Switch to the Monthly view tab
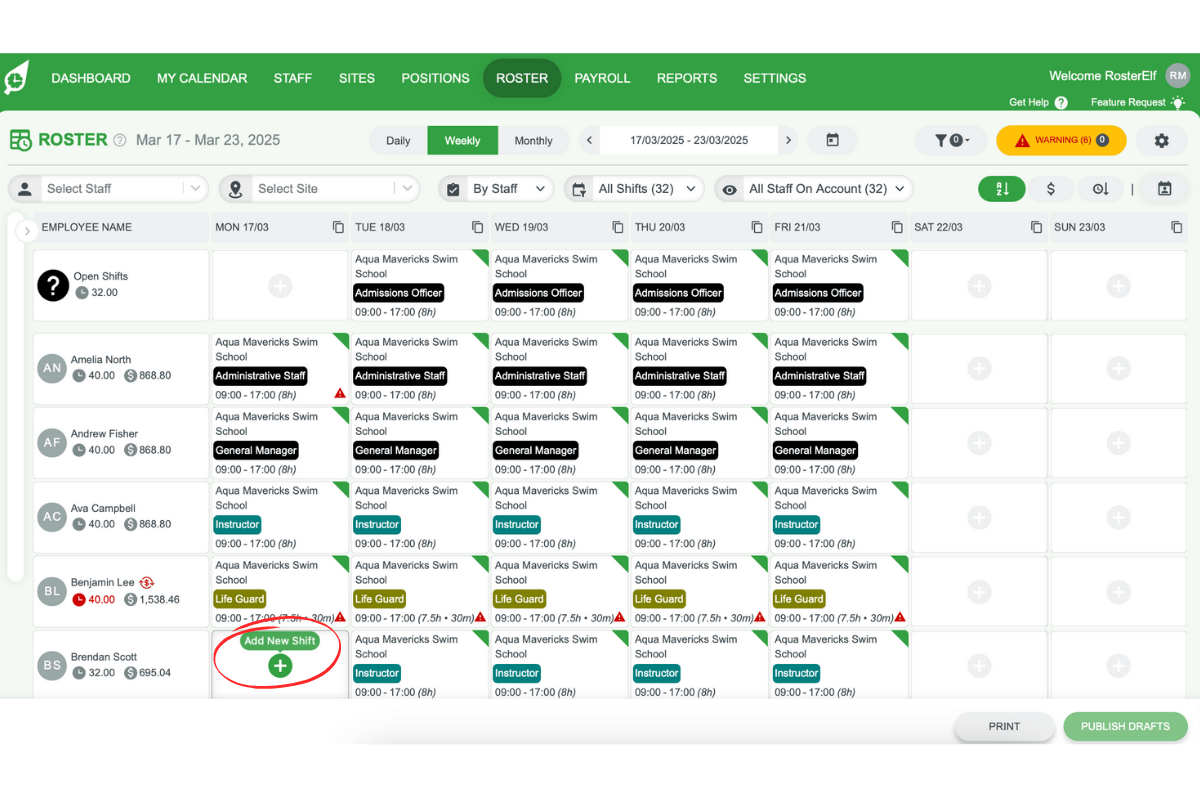The image size is (1200, 800). pos(535,140)
